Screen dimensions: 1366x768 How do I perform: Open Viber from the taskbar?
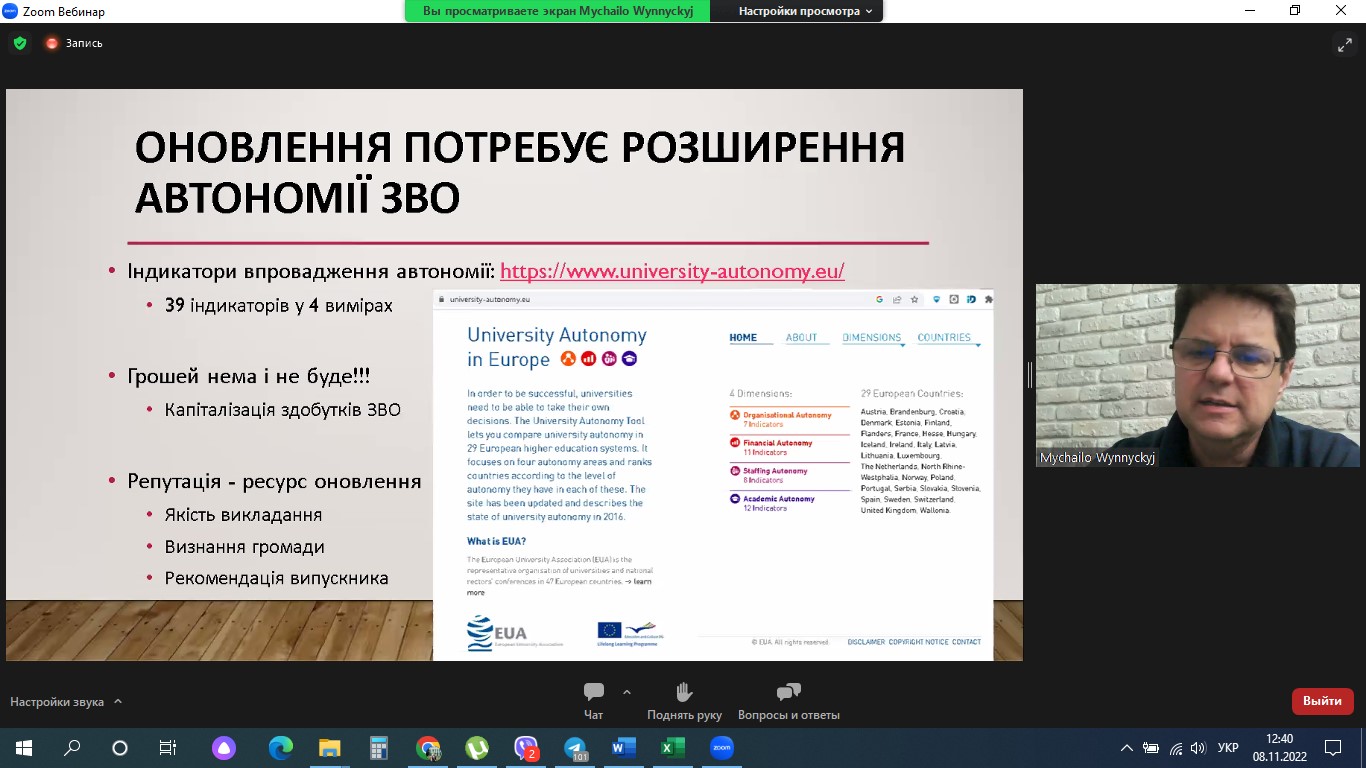[526, 748]
